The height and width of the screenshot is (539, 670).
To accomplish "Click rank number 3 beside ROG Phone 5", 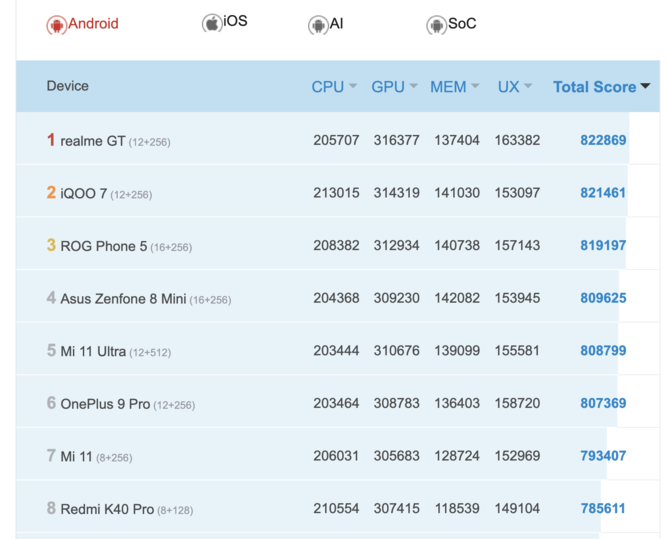I will pyautogui.click(x=51, y=245).
